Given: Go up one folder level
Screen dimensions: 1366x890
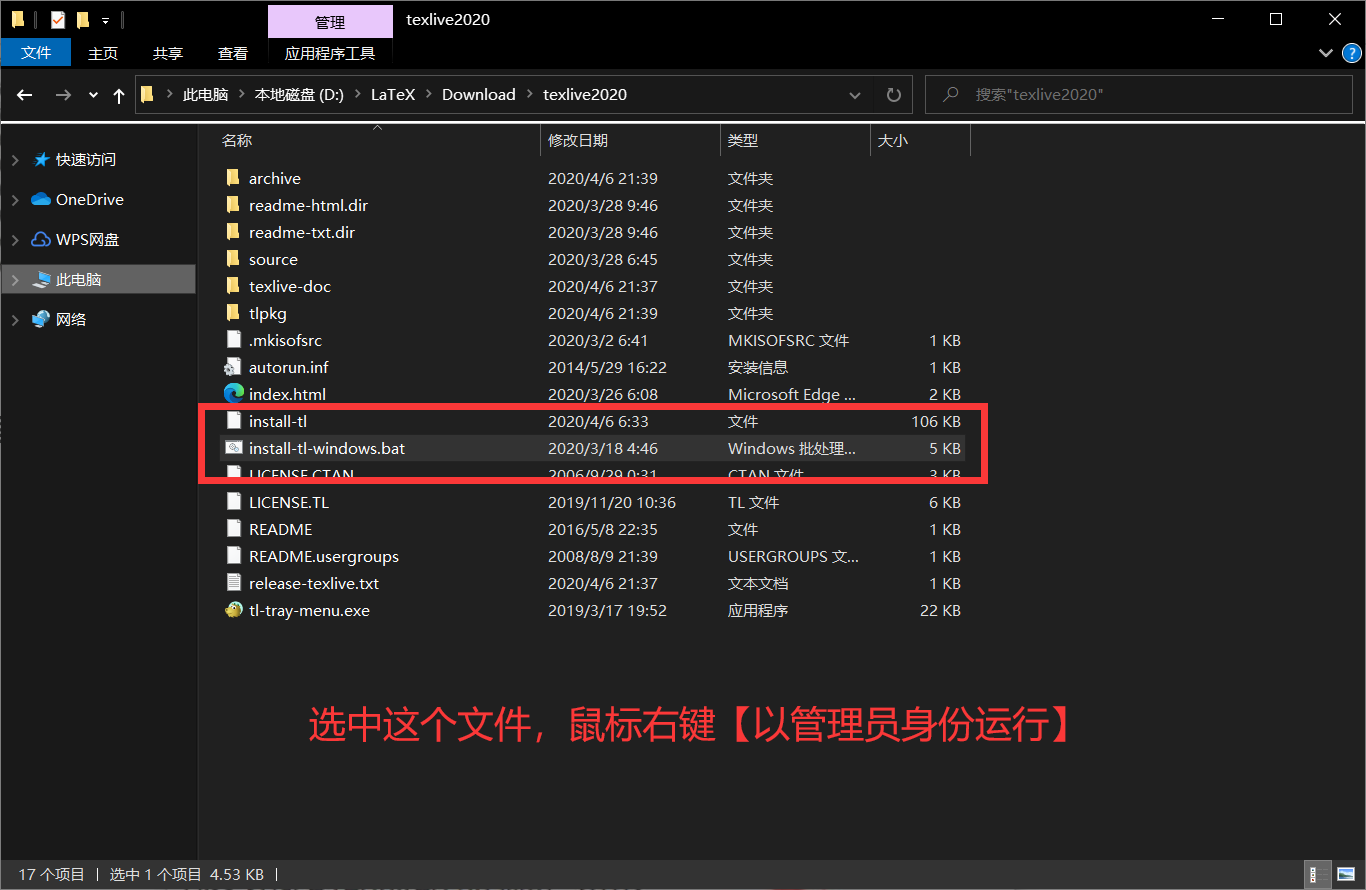Looking at the screenshot, I should (x=119, y=95).
